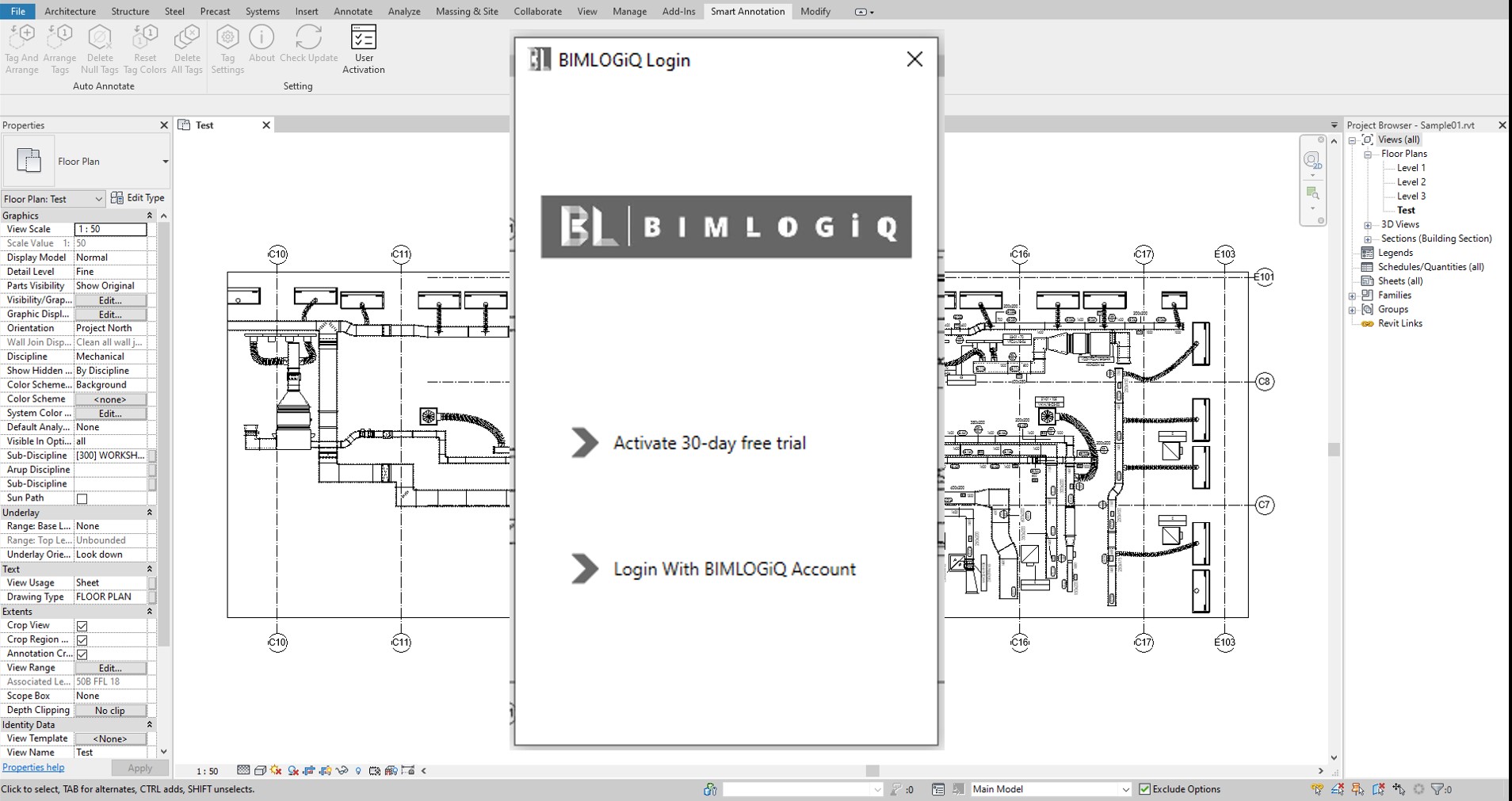Collapse the Floor Plans tree node
The width and height of the screenshot is (1512, 801).
point(1368,154)
